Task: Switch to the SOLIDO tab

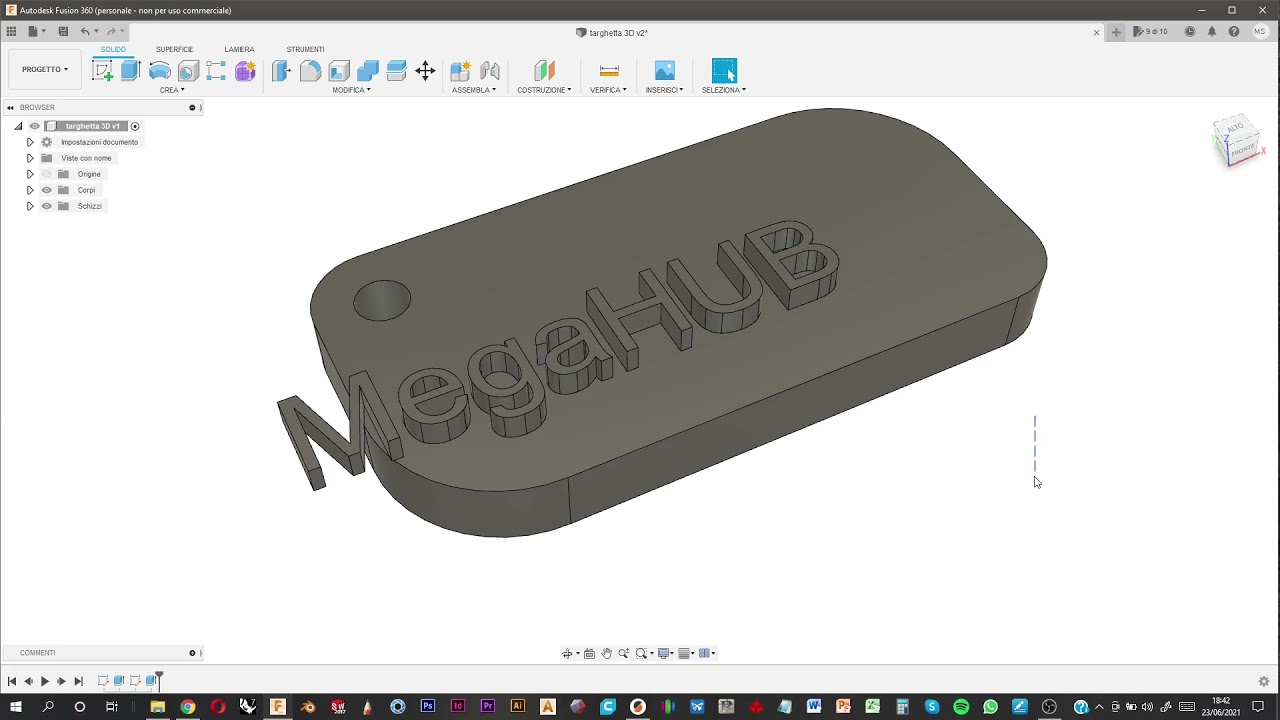Action: coord(113,49)
